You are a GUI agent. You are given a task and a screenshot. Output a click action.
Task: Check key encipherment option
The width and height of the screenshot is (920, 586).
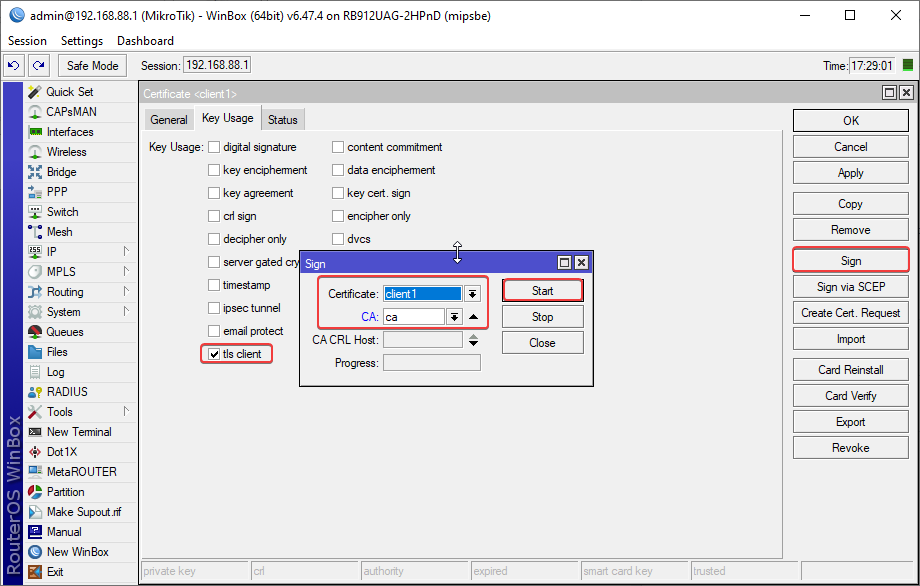[214, 170]
